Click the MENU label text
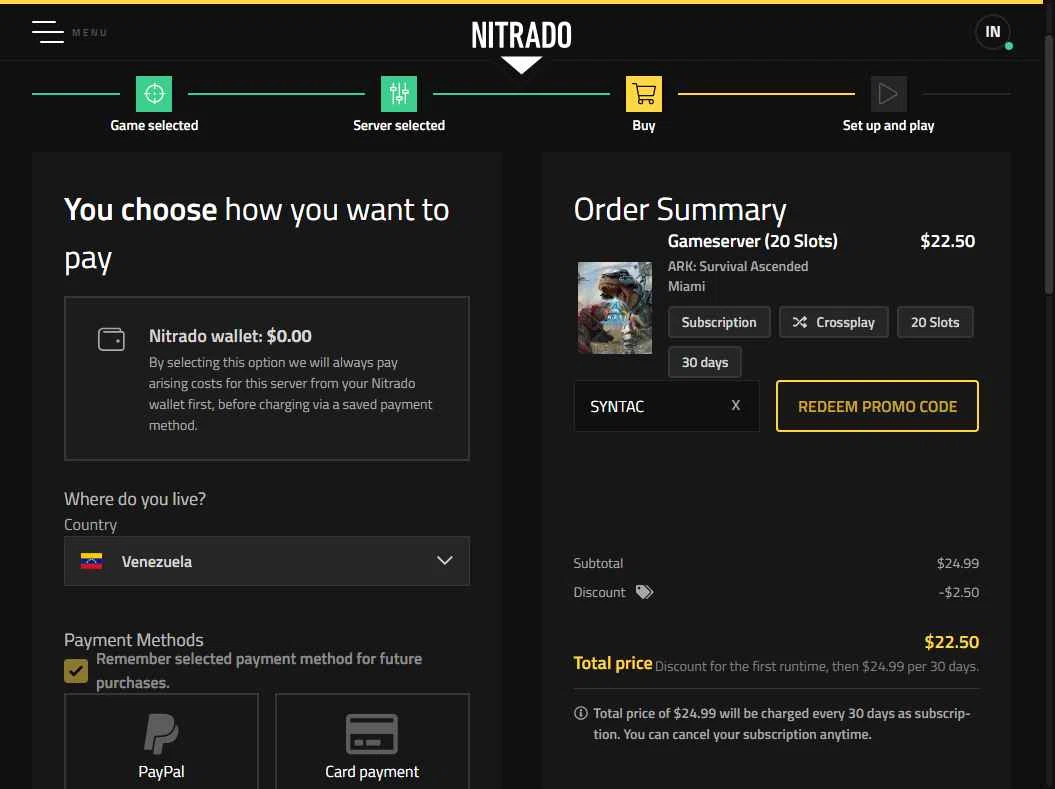This screenshot has height=789, width=1055. 89,32
